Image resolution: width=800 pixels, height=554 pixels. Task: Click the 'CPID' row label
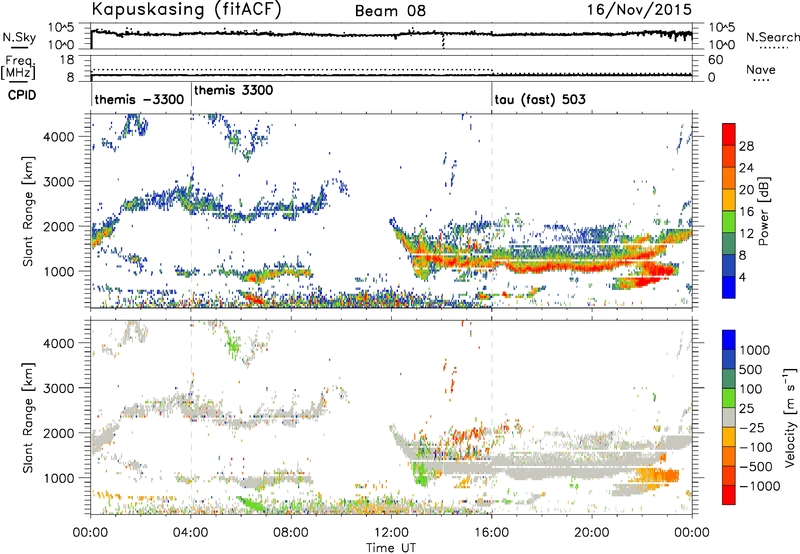22,96
